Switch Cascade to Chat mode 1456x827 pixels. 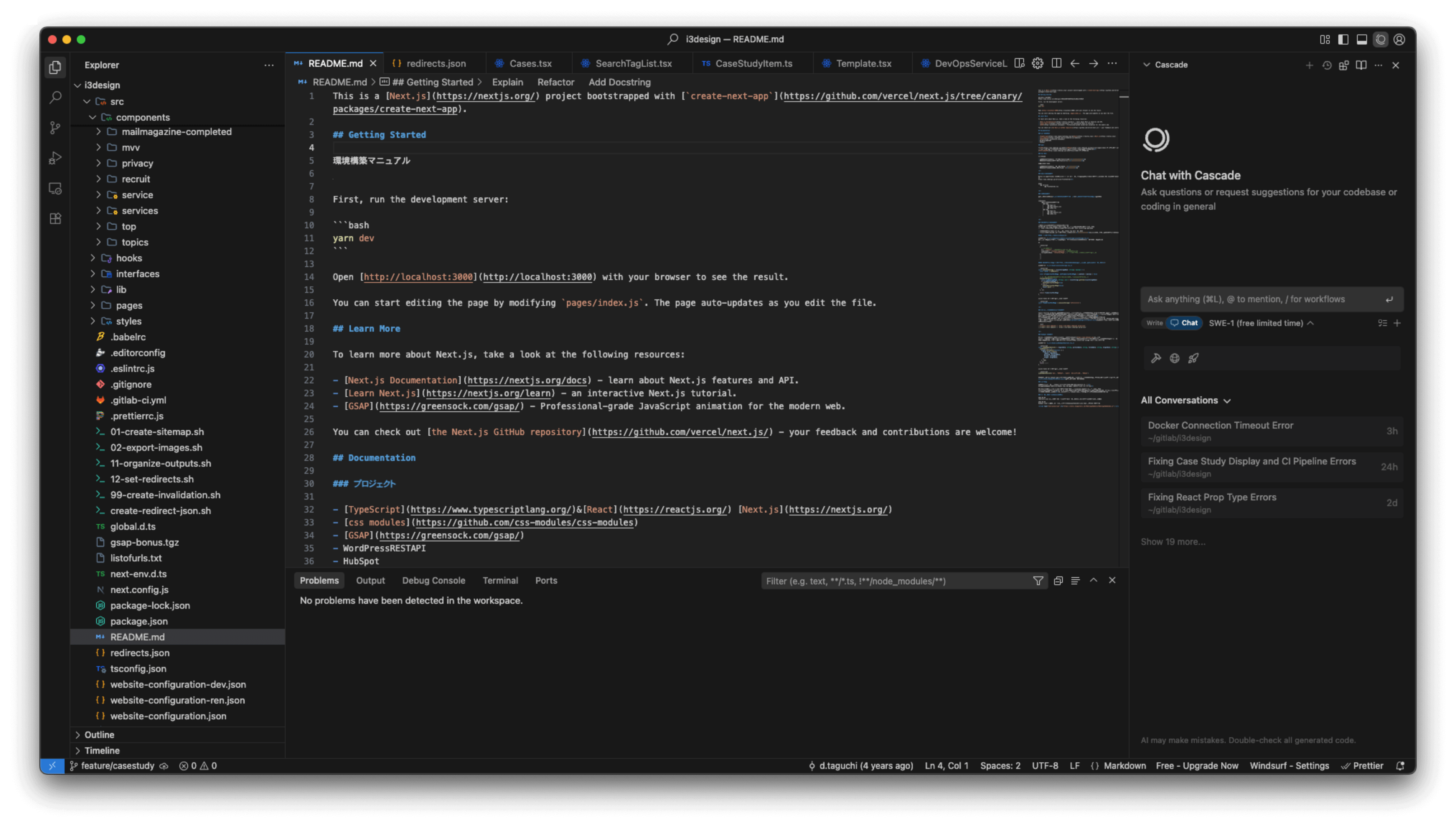pos(1184,323)
